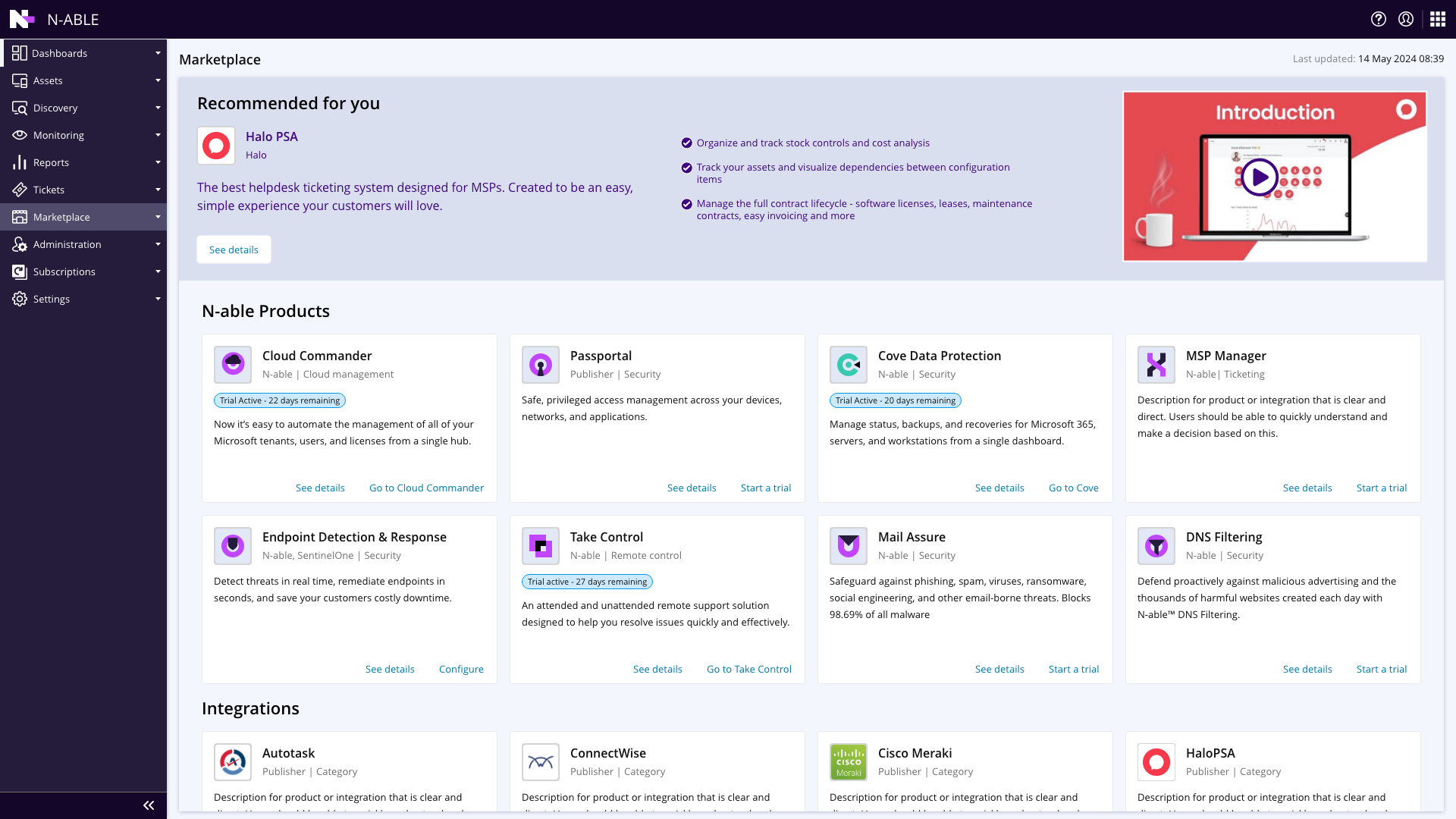Viewport: 1456px width, 819px height.
Task: Click the Reports bar chart icon
Action: tap(20, 162)
